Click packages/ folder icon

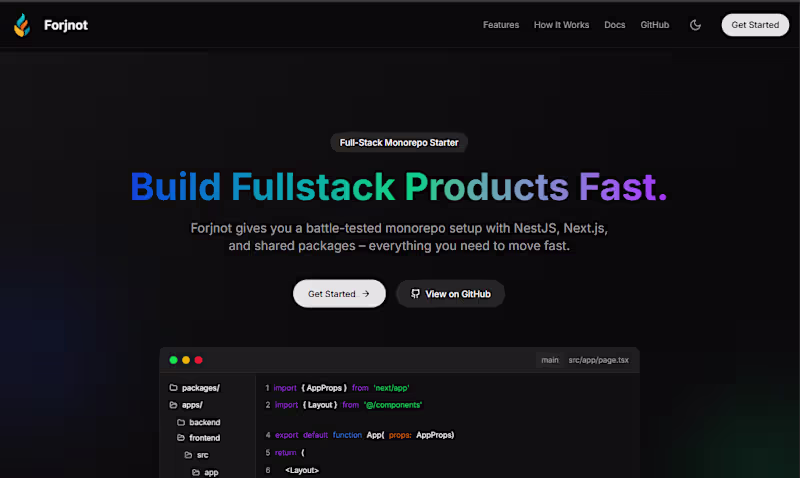[173, 388]
